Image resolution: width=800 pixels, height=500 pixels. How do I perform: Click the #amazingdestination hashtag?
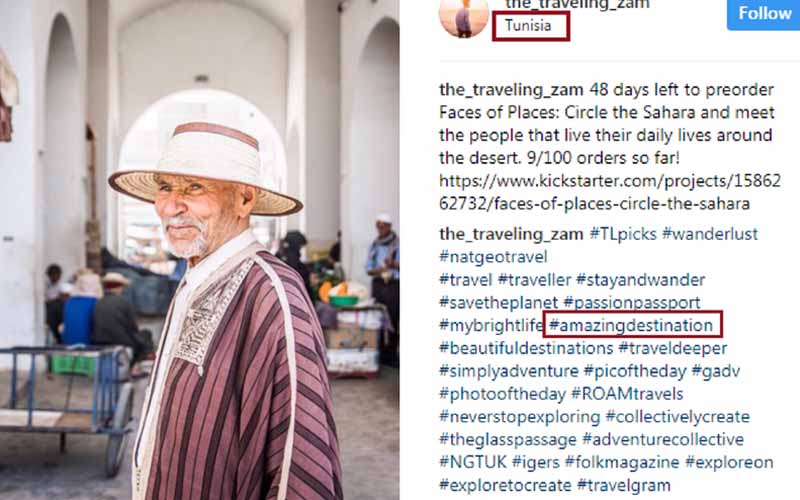click(x=632, y=326)
